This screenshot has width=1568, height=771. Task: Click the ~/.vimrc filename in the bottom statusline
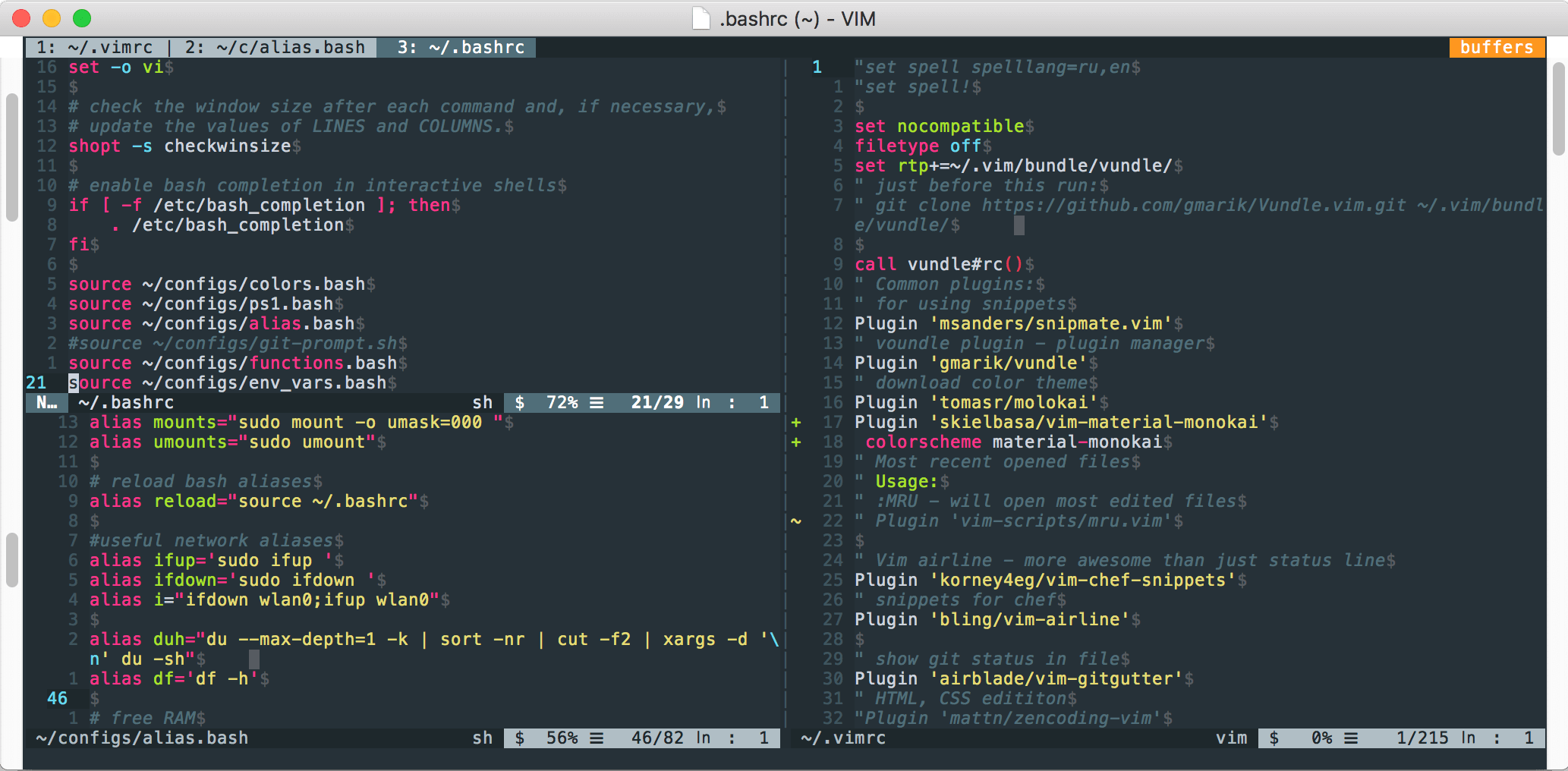coord(842,737)
